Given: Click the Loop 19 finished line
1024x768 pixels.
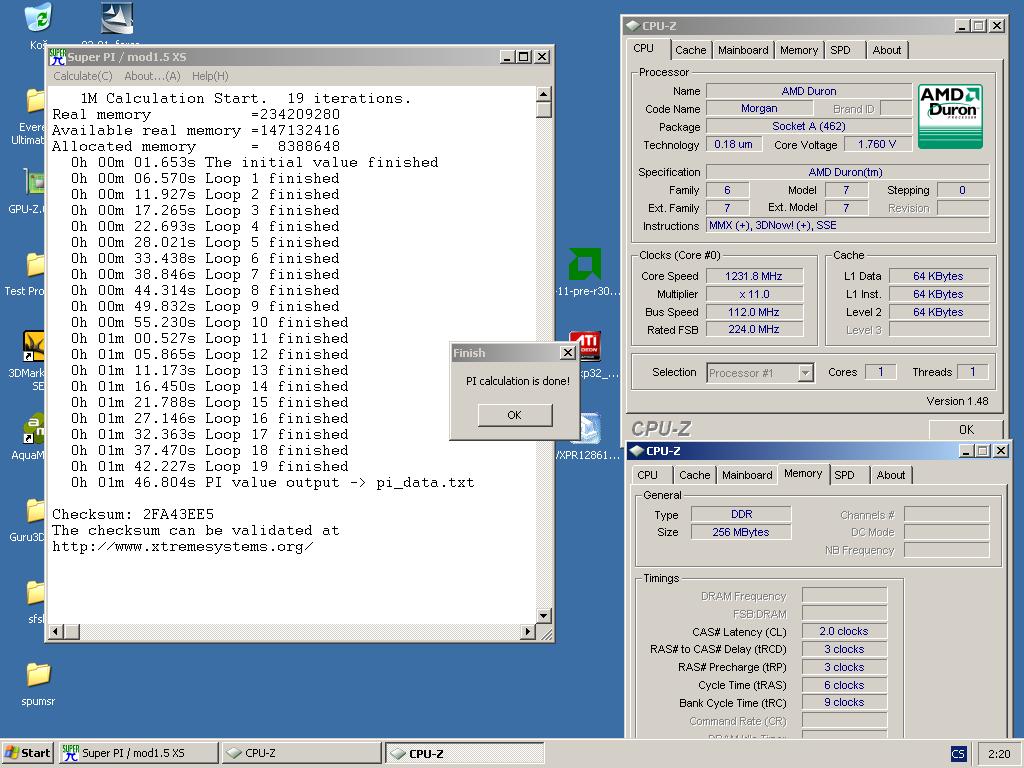Looking at the screenshot, I should click(210, 466).
